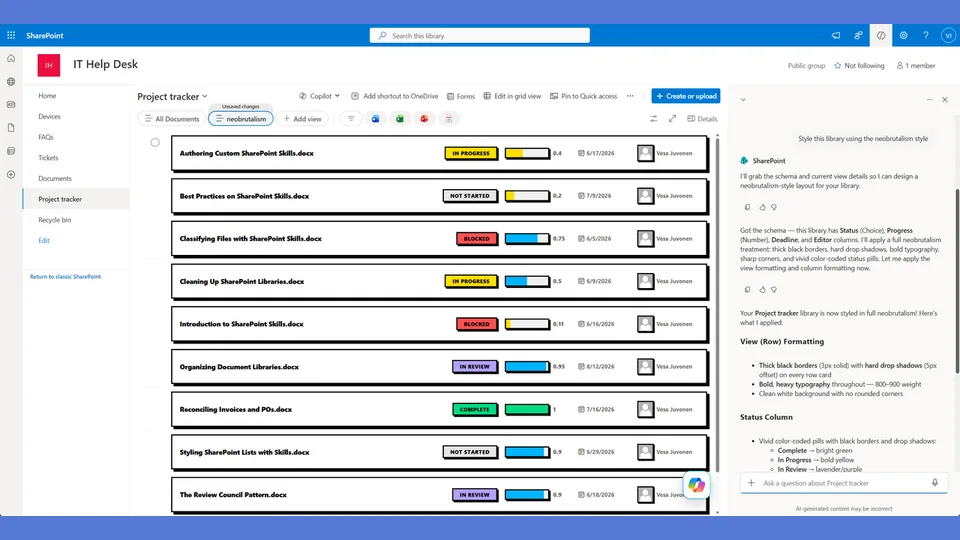Open the three-dots more commands menu
The width and height of the screenshot is (960, 540).
coord(630,96)
